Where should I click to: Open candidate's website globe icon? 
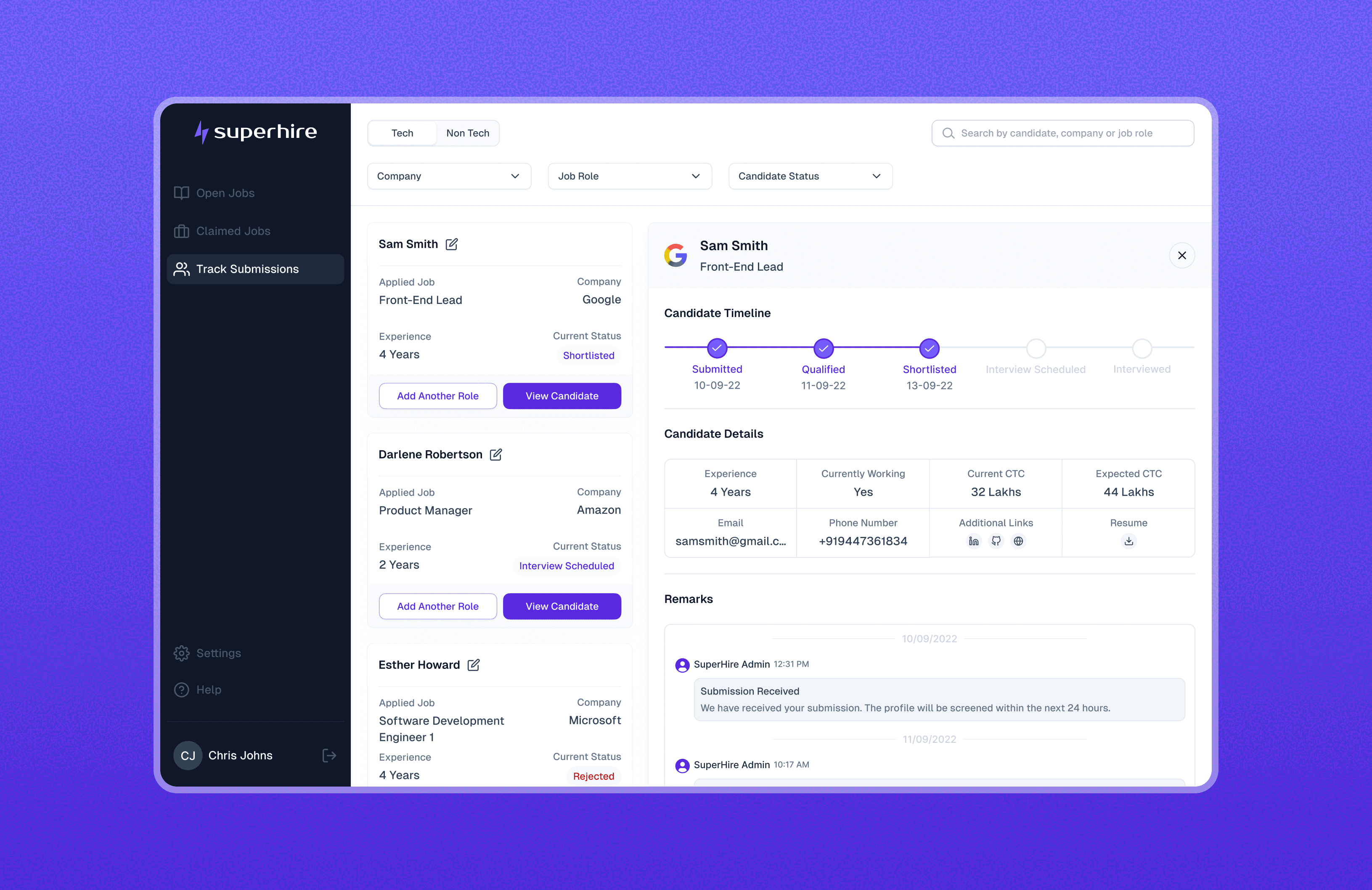(x=1019, y=541)
